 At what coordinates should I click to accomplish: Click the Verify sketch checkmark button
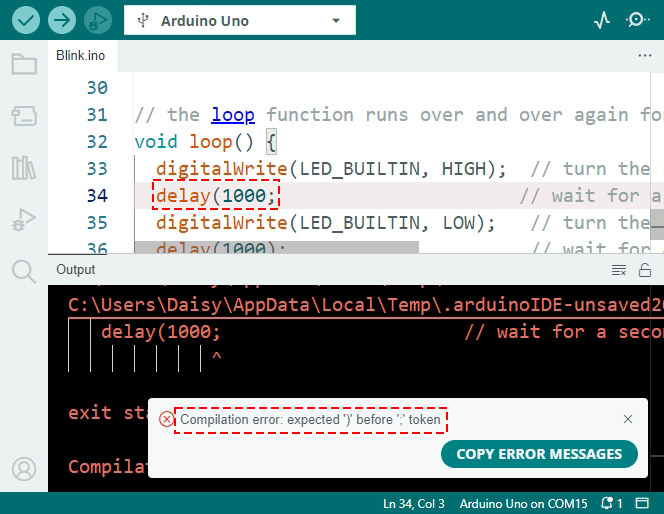point(26,20)
